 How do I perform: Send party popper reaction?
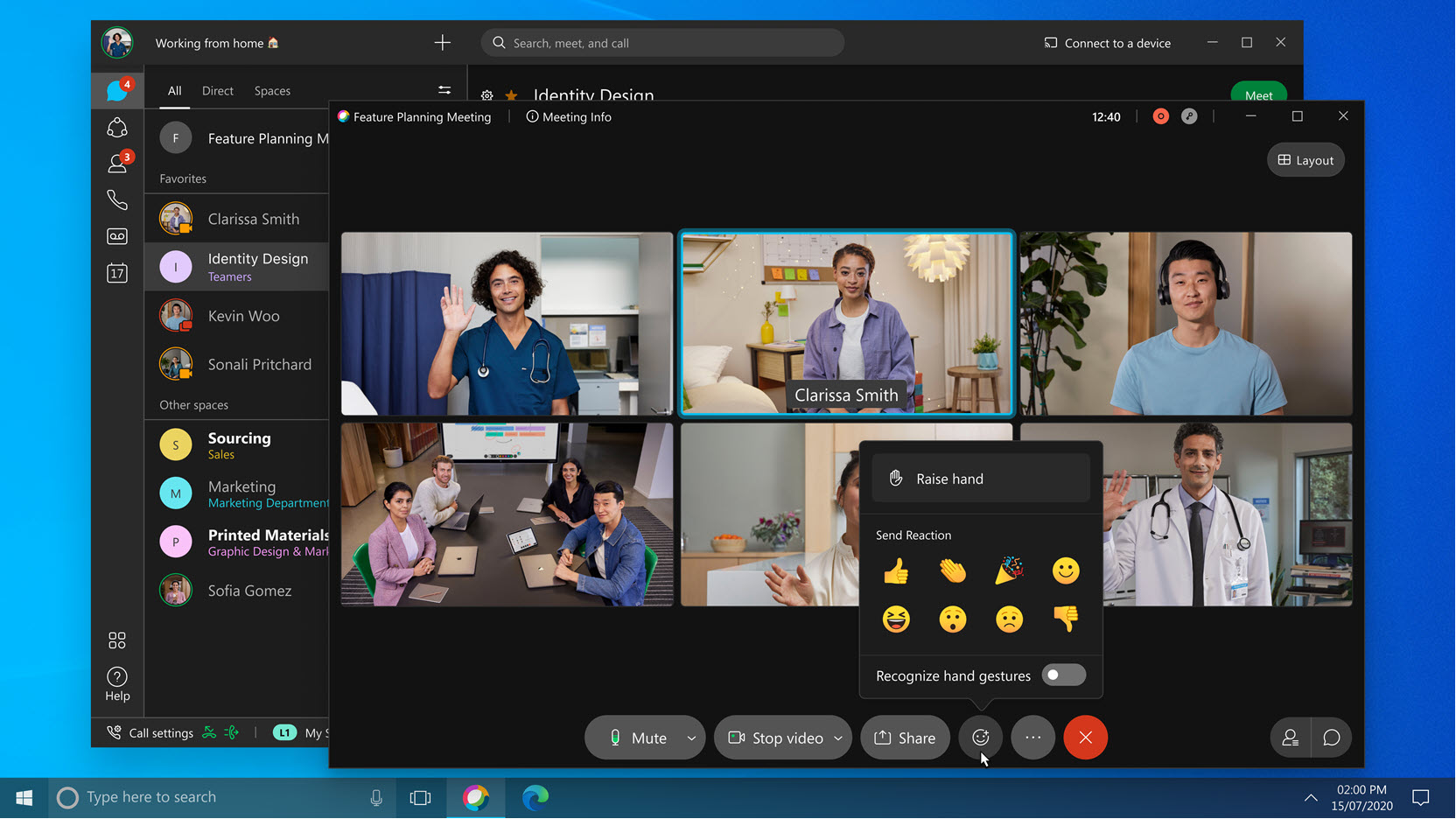click(1009, 571)
